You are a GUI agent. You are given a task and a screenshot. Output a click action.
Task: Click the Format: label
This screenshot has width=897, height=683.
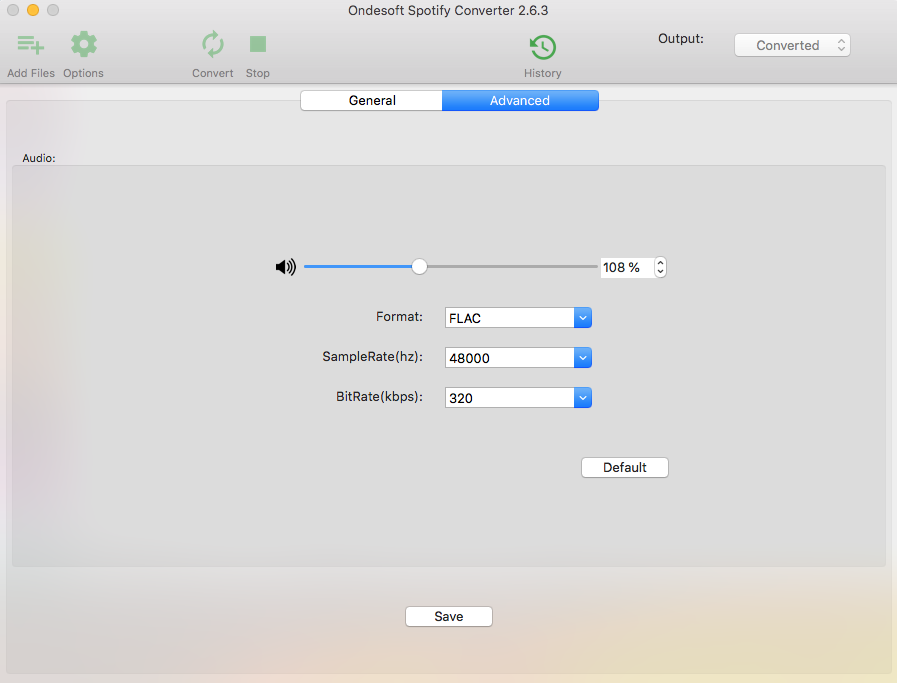pyautogui.click(x=399, y=316)
